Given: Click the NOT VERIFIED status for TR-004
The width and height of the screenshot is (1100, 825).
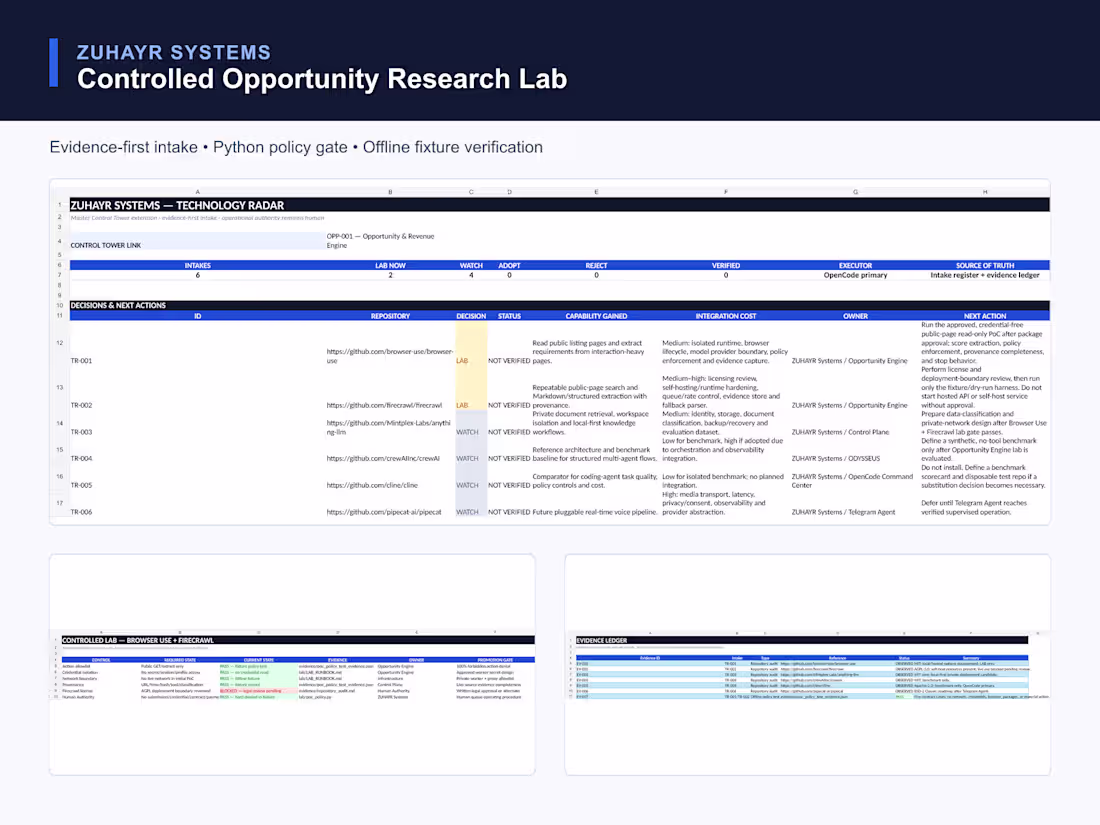Looking at the screenshot, I should 509,459.
